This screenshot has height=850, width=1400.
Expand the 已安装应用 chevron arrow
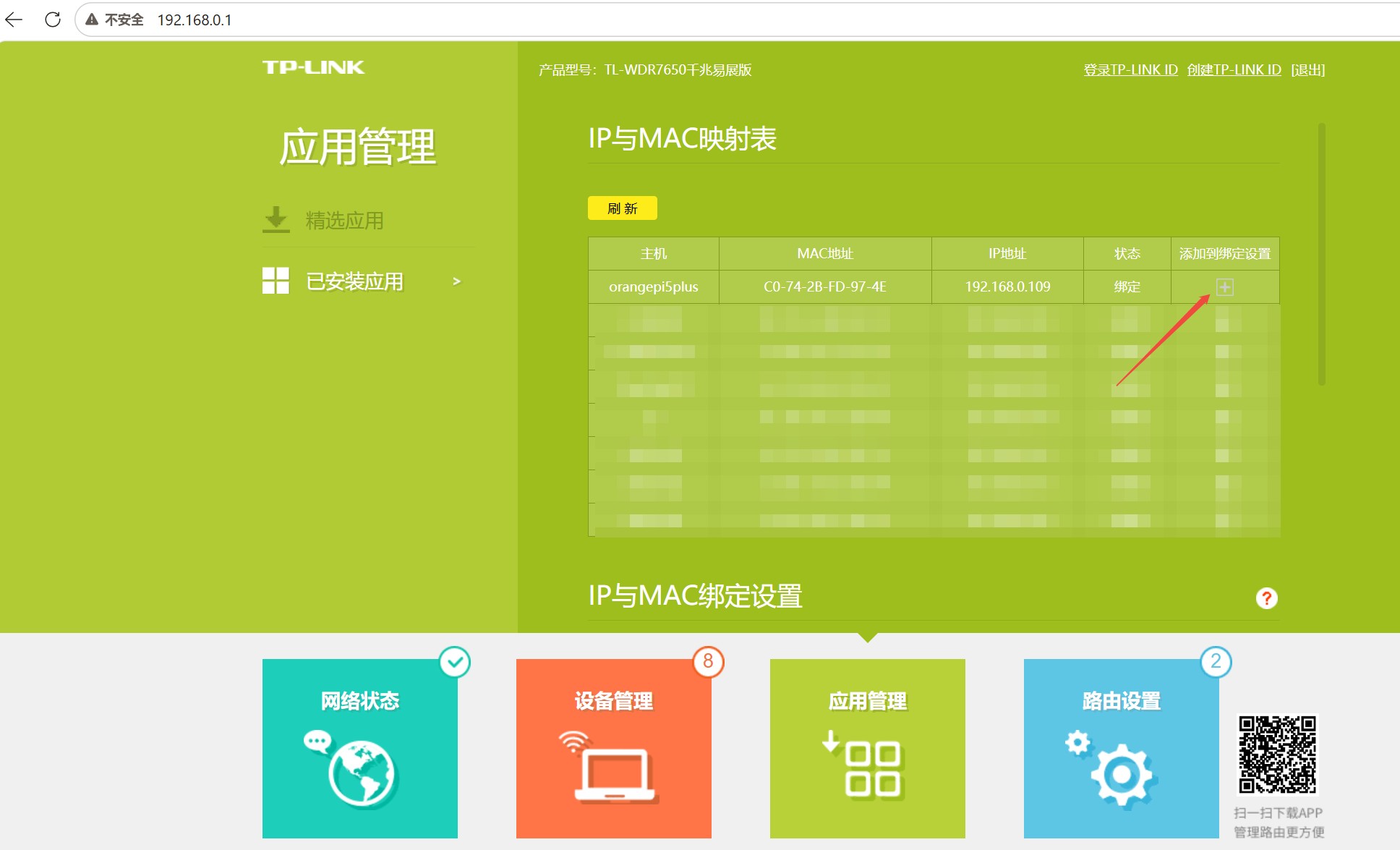point(456,281)
